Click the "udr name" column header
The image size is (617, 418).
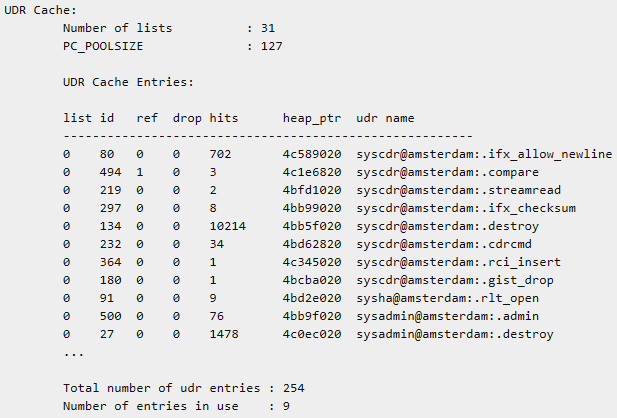pyautogui.click(x=385, y=118)
